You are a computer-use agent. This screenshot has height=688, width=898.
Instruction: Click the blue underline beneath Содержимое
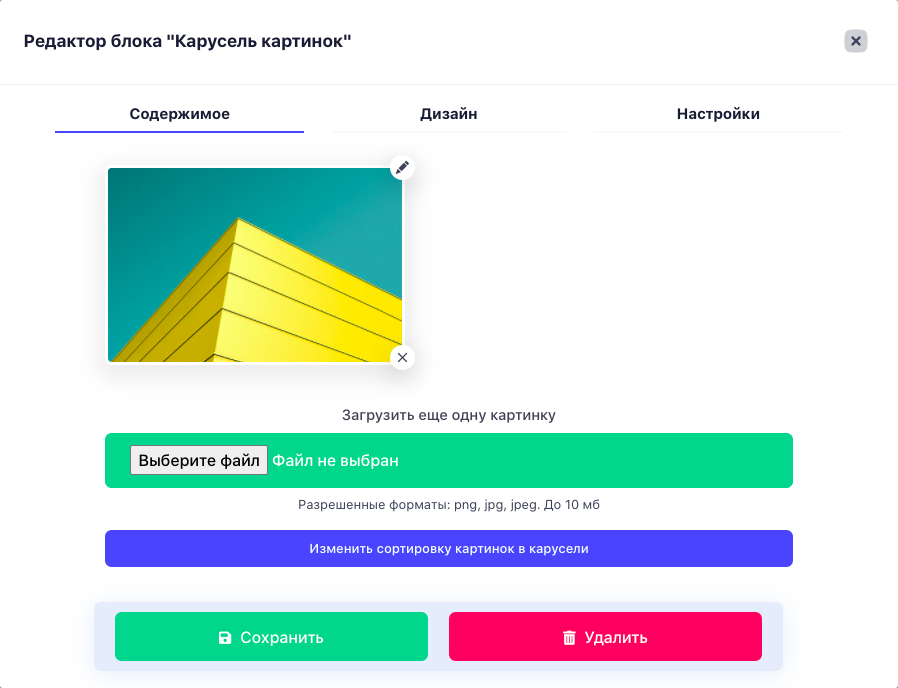(179, 132)
